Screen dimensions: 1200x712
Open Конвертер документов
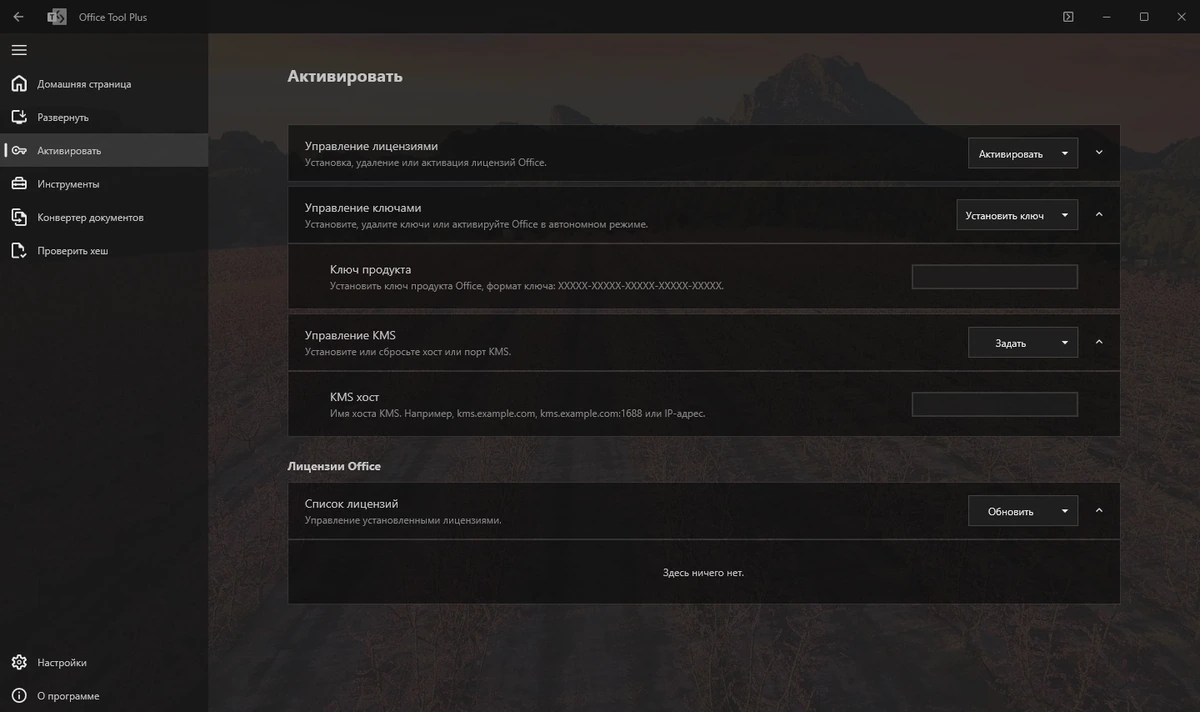click(104, 217)
